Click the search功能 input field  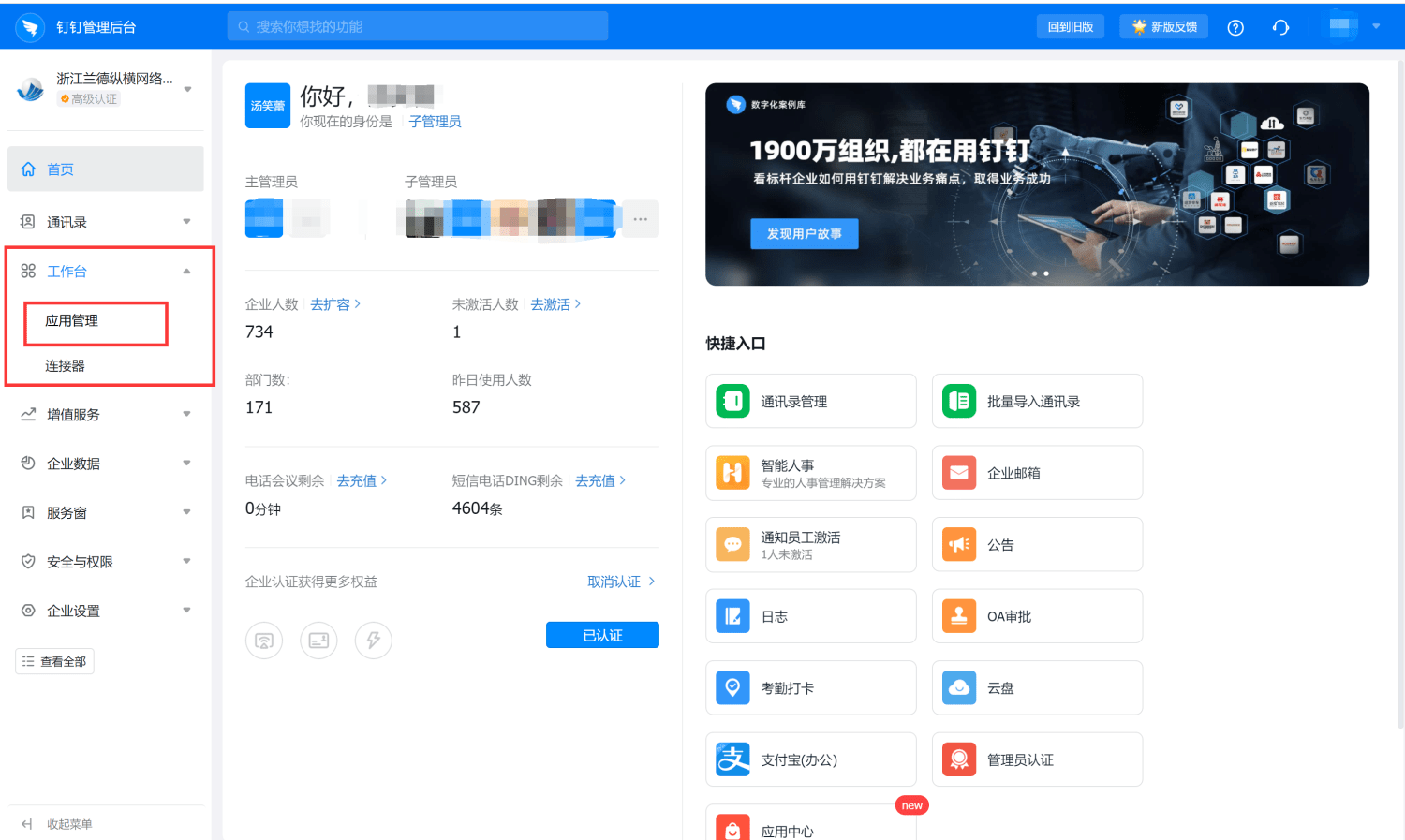(417, 26)
